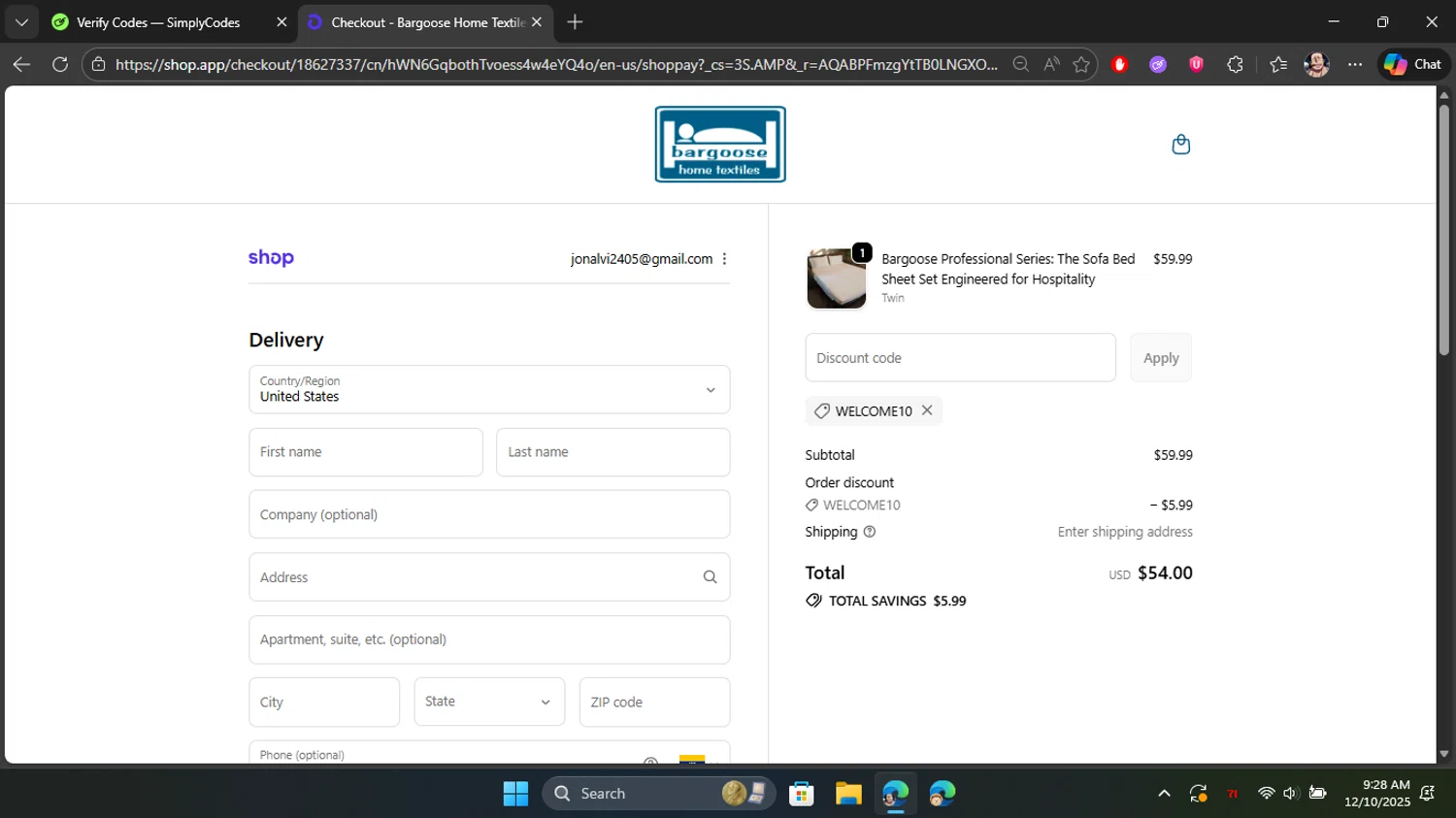Expand the State dropdown
The width and height of the screenshot is (1456, 818).
pyautogui.click(x=489, y=702)
